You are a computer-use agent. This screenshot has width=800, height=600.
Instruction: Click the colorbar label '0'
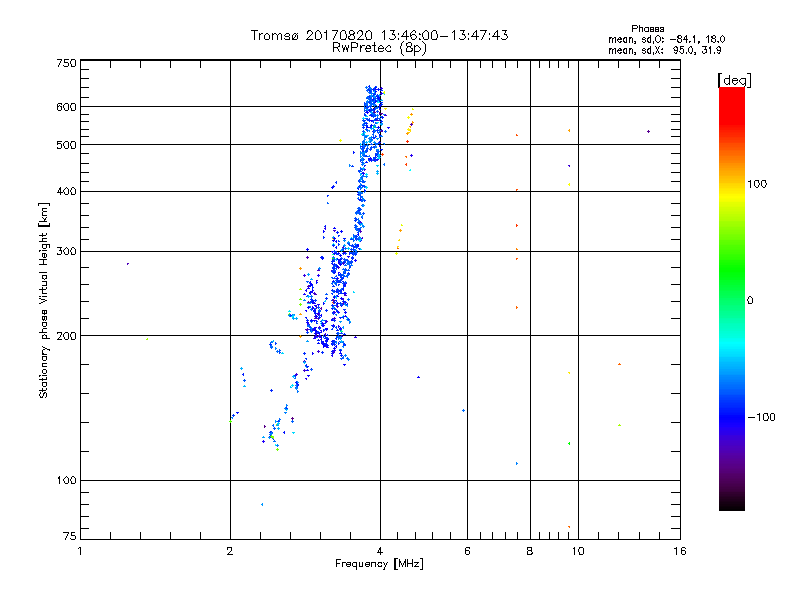(x=750, y=301)
